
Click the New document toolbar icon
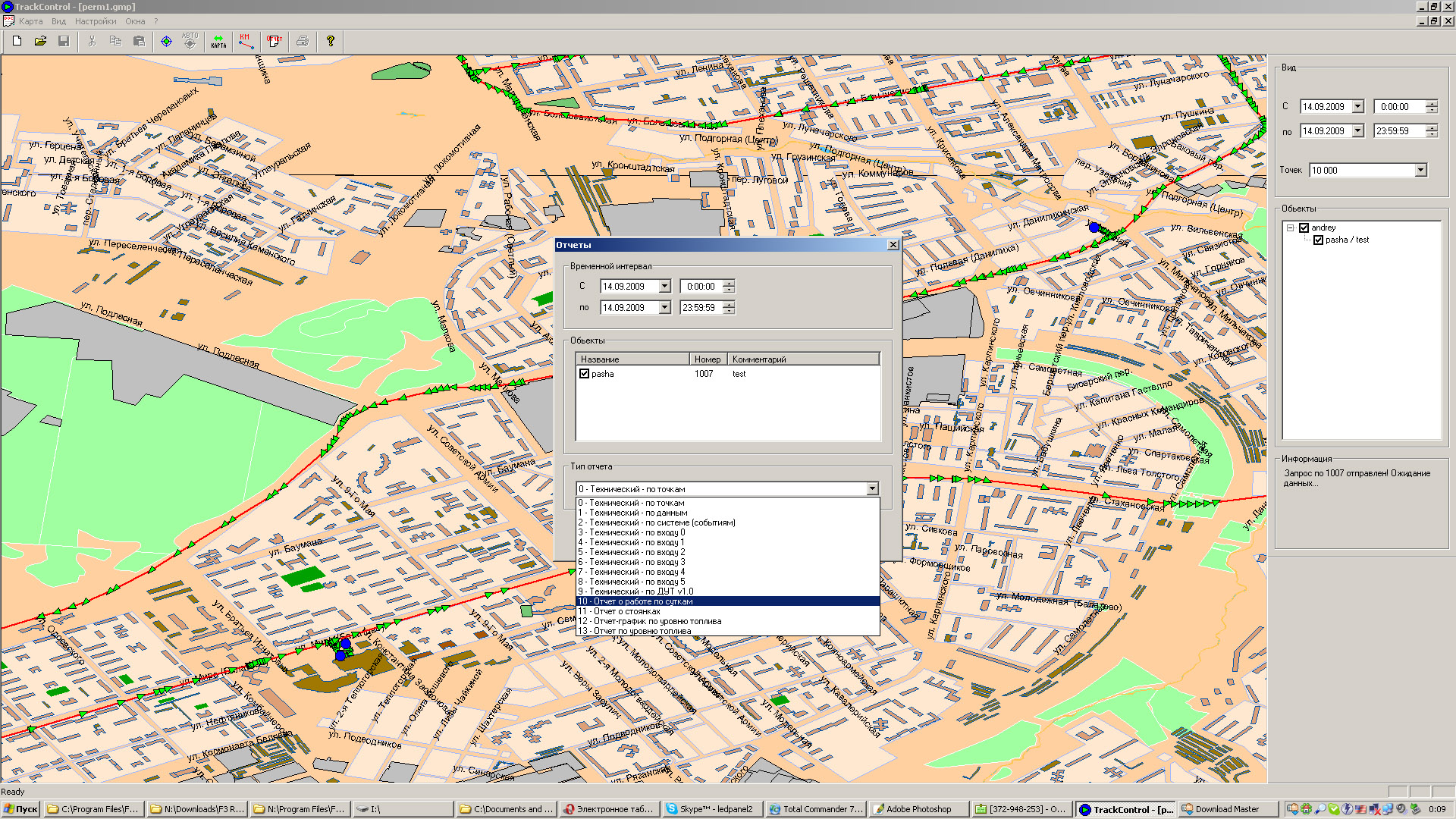tap(17, 41)
